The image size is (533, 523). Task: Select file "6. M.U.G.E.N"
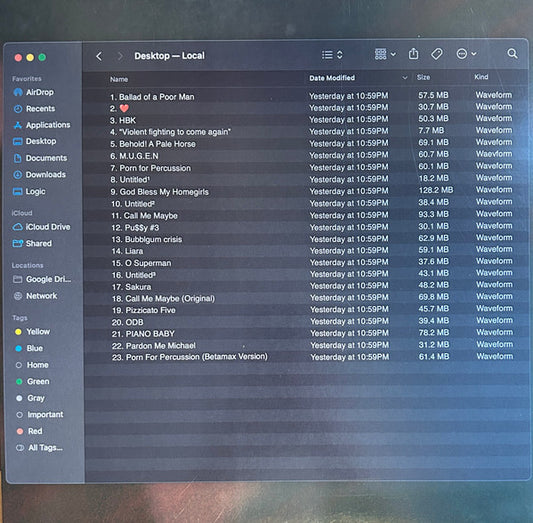(x=134, y=156)
